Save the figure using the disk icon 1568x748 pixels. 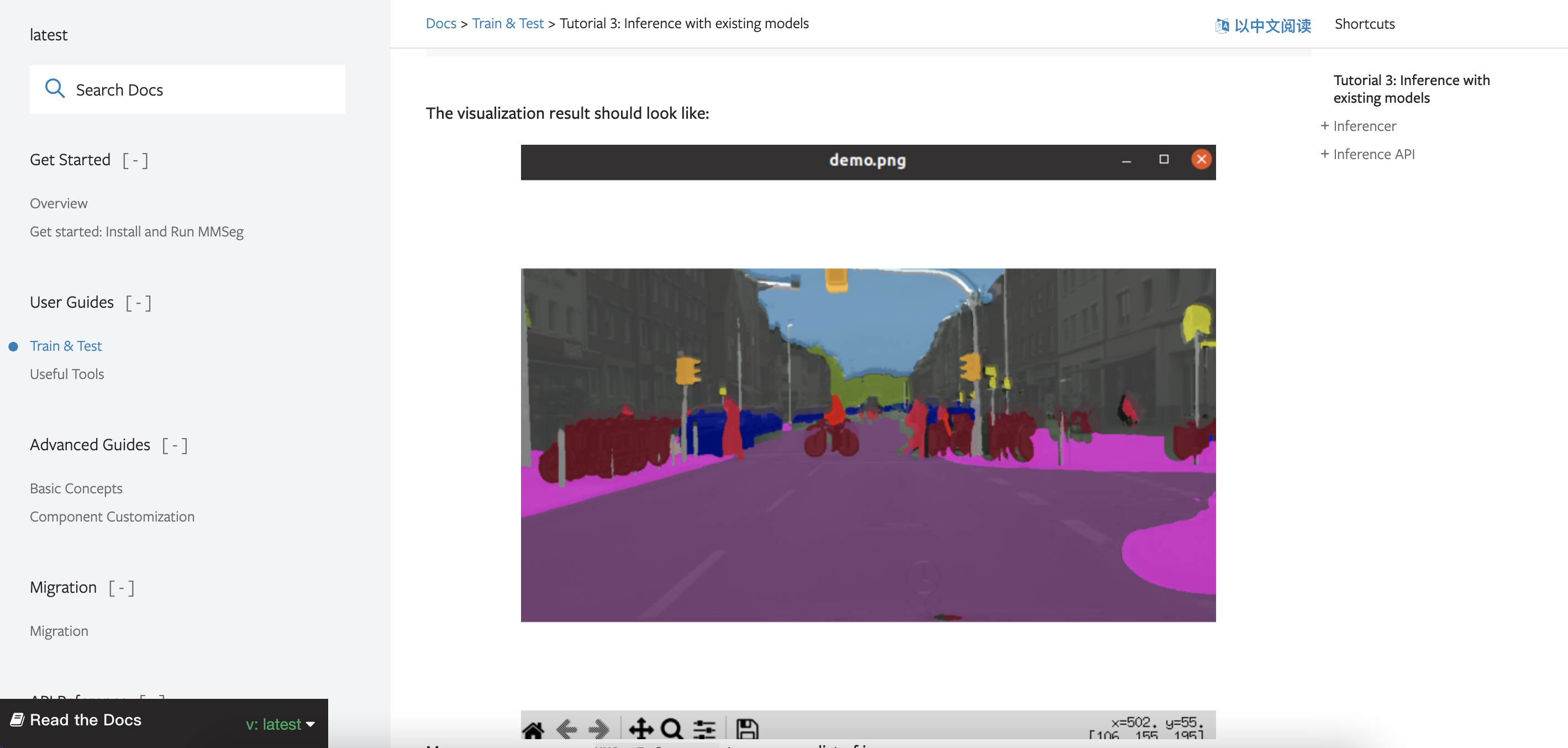pyautogui.click(x=748, y=728)
